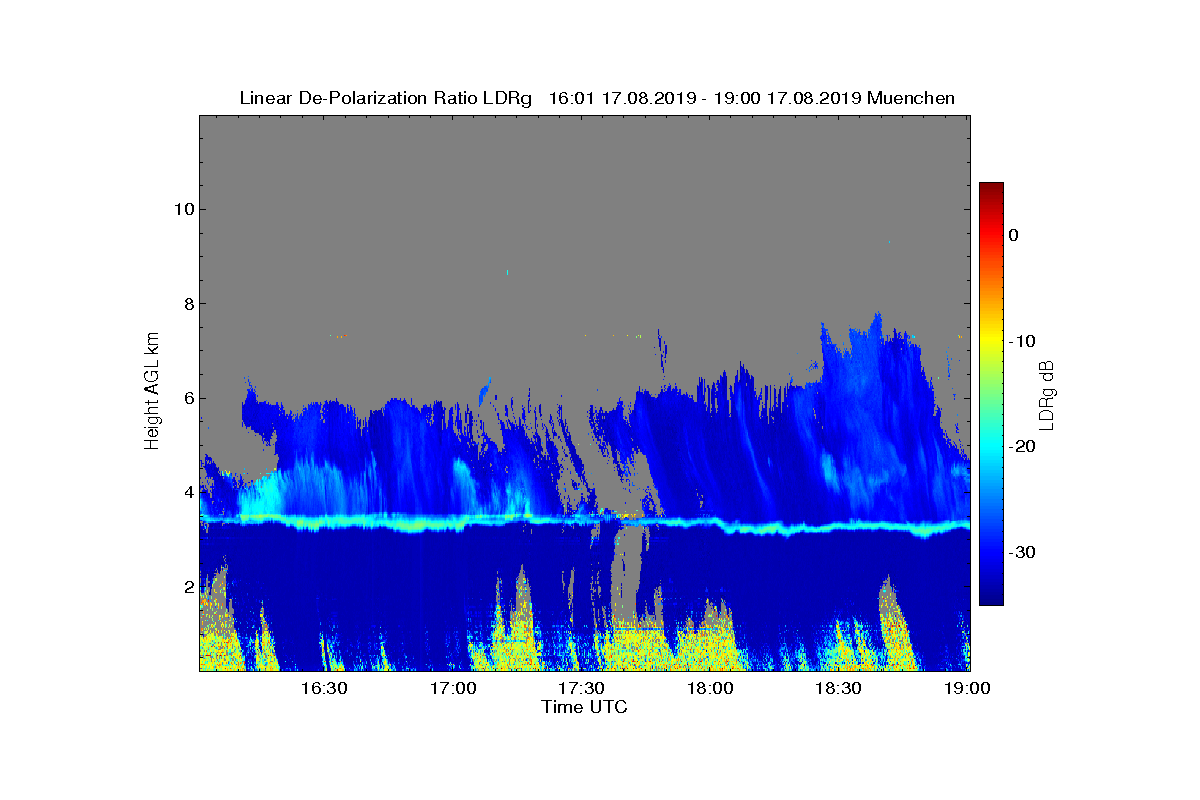
Task: Click the colorbar value -20
Action: 1021,447
